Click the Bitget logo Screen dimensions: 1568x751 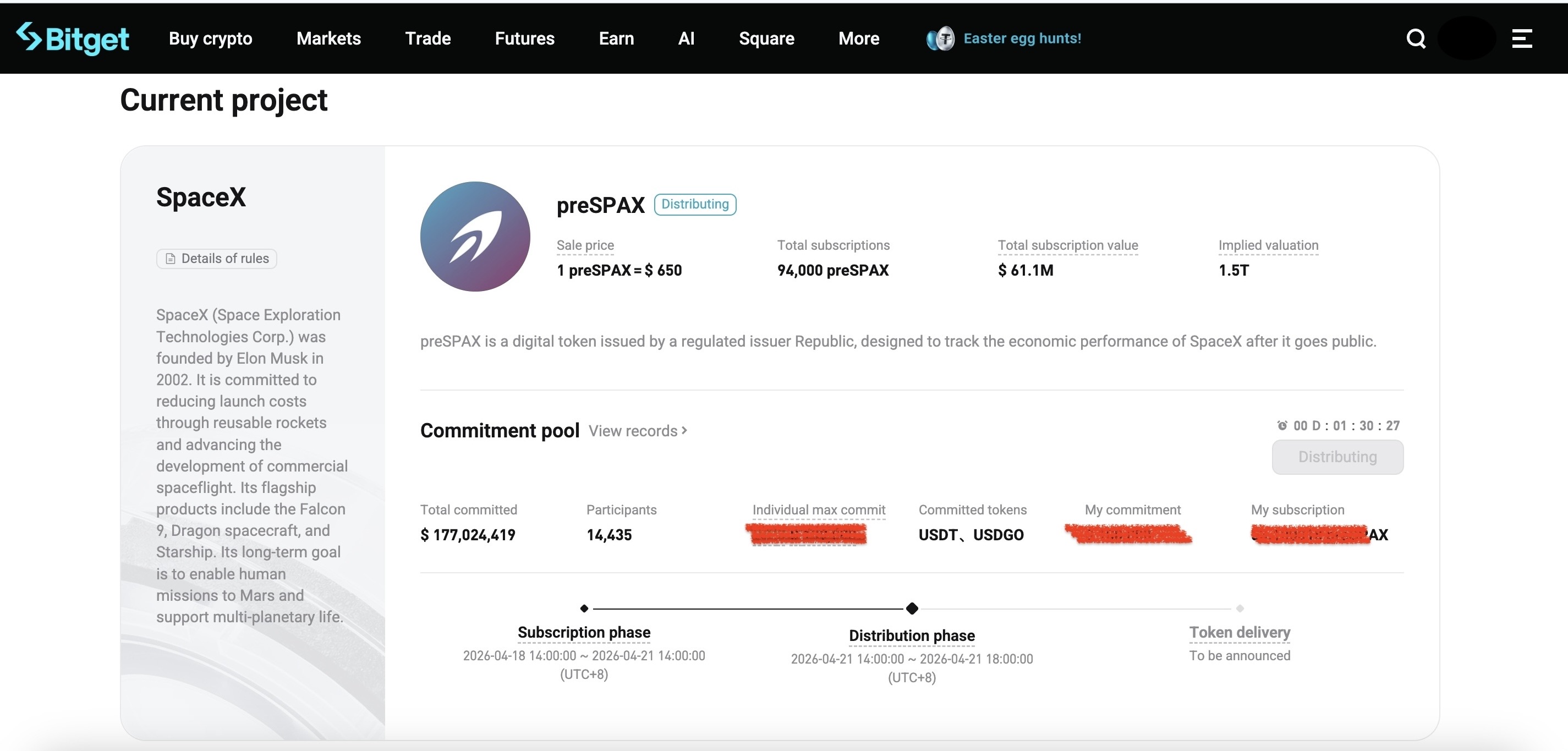73,38
